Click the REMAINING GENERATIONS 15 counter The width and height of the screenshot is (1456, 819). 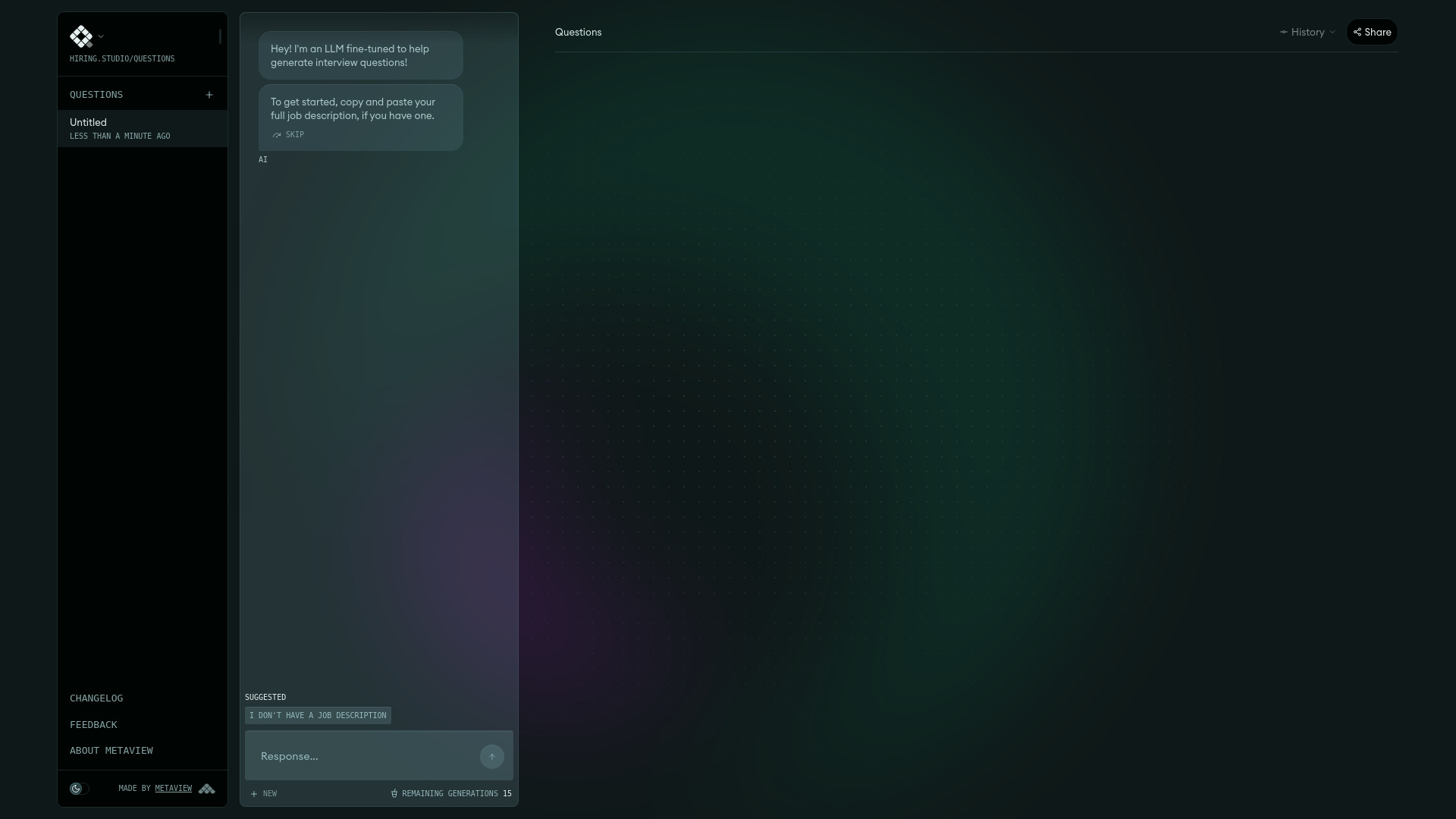click(451, 793)
